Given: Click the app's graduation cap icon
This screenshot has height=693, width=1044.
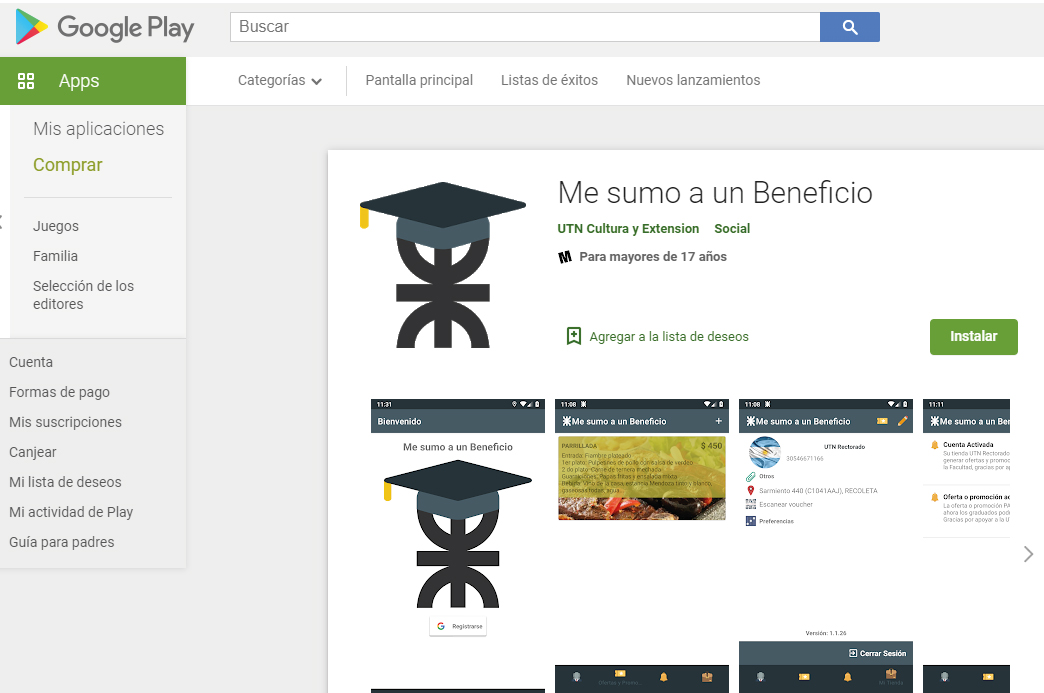Looking at the screenshot, I should coord(443,264).
